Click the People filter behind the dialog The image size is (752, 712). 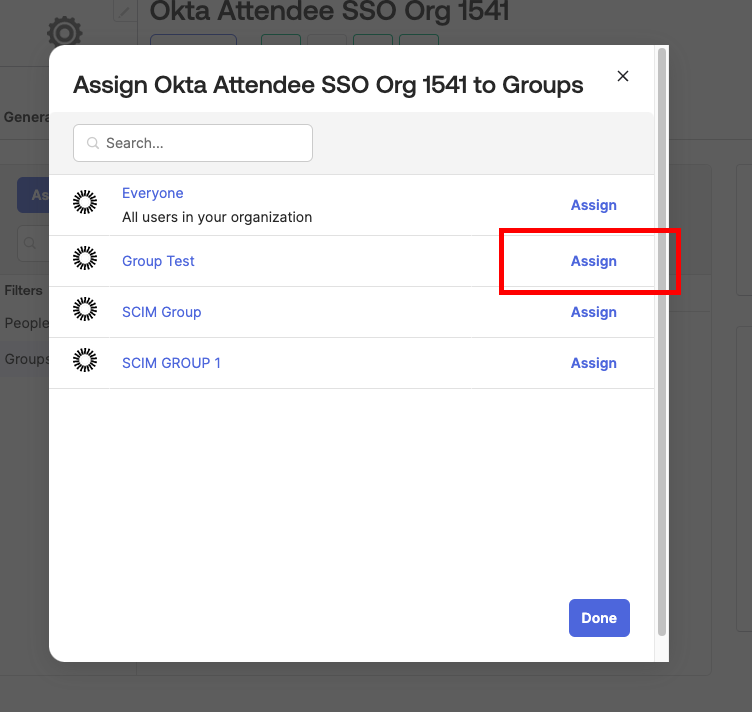coord(26,323)
